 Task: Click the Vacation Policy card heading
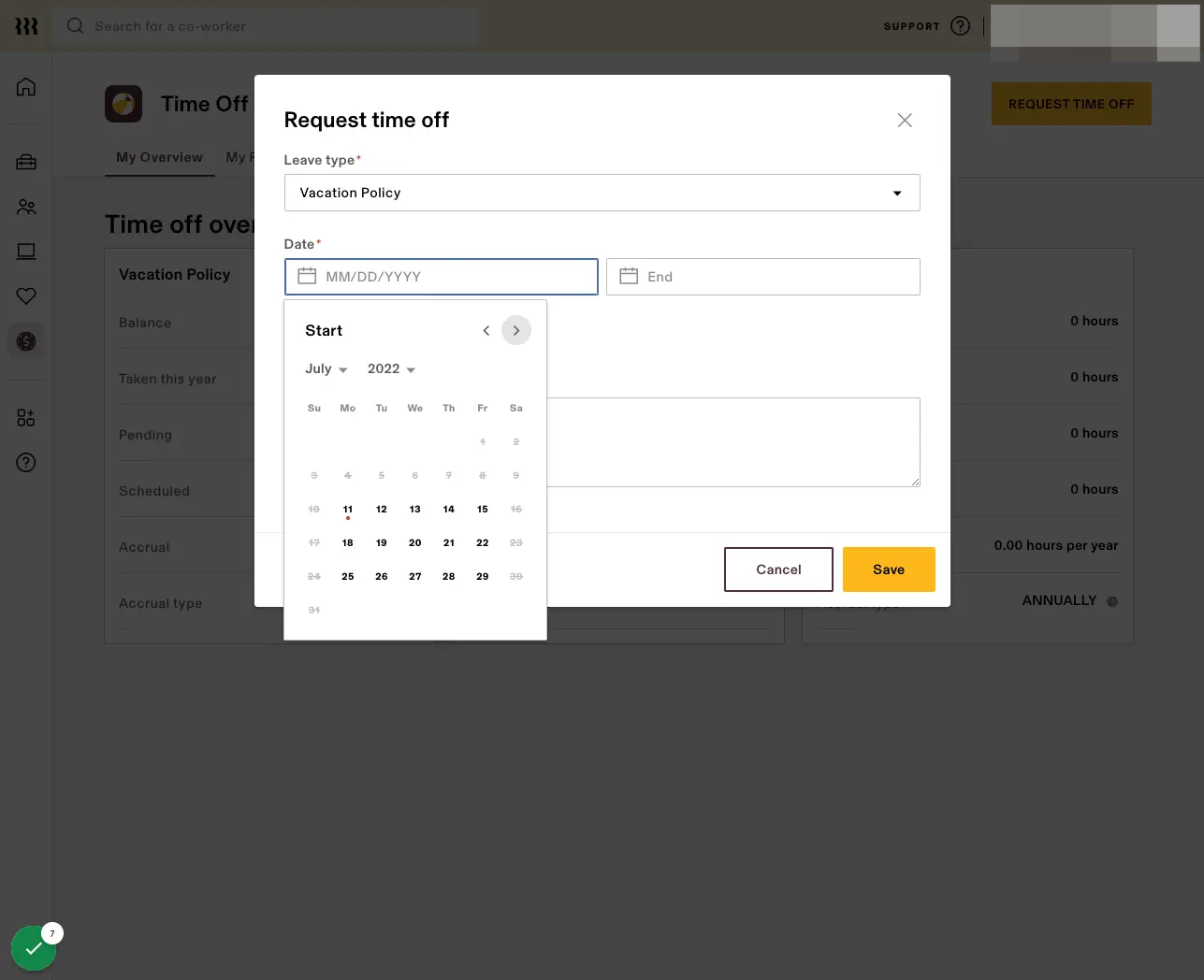[174, 274]
